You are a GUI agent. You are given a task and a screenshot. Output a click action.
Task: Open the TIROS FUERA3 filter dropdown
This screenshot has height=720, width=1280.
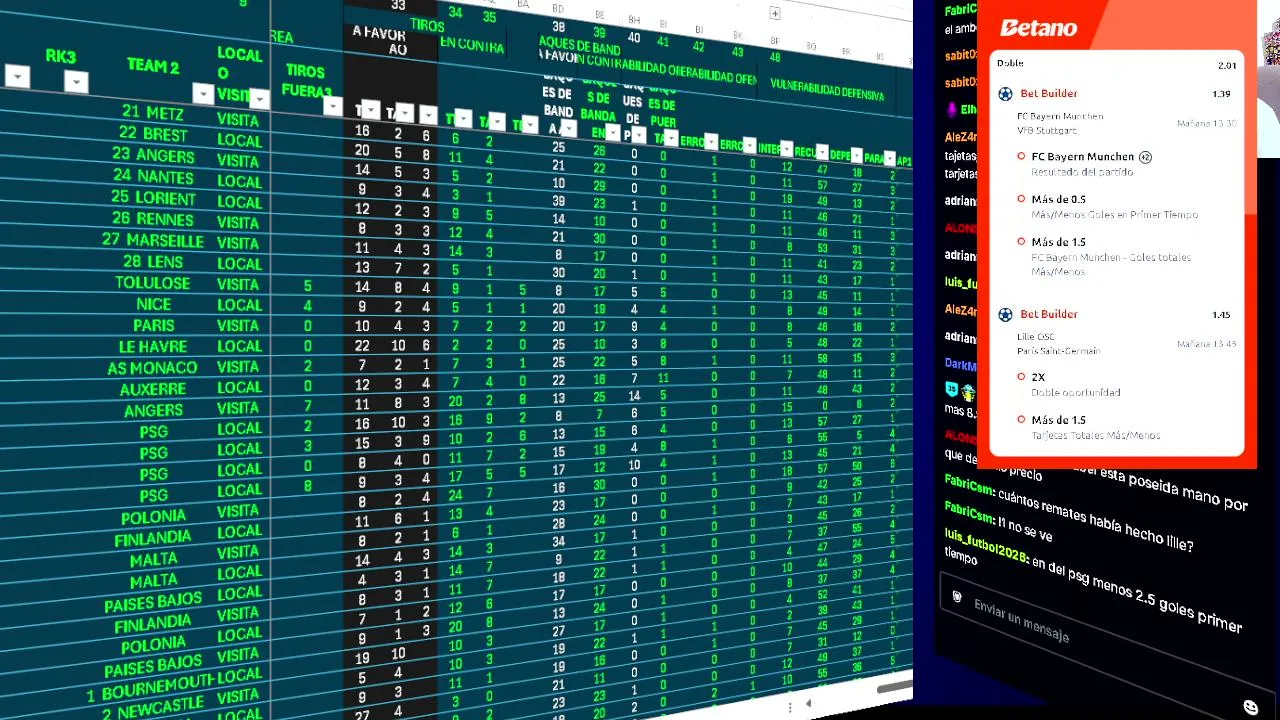(333, 107)
